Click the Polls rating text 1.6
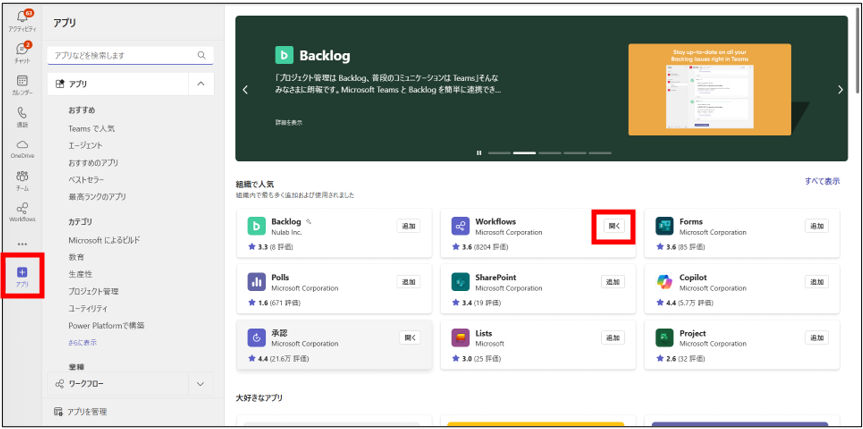863x429 pixels. [x=261, y=303]
